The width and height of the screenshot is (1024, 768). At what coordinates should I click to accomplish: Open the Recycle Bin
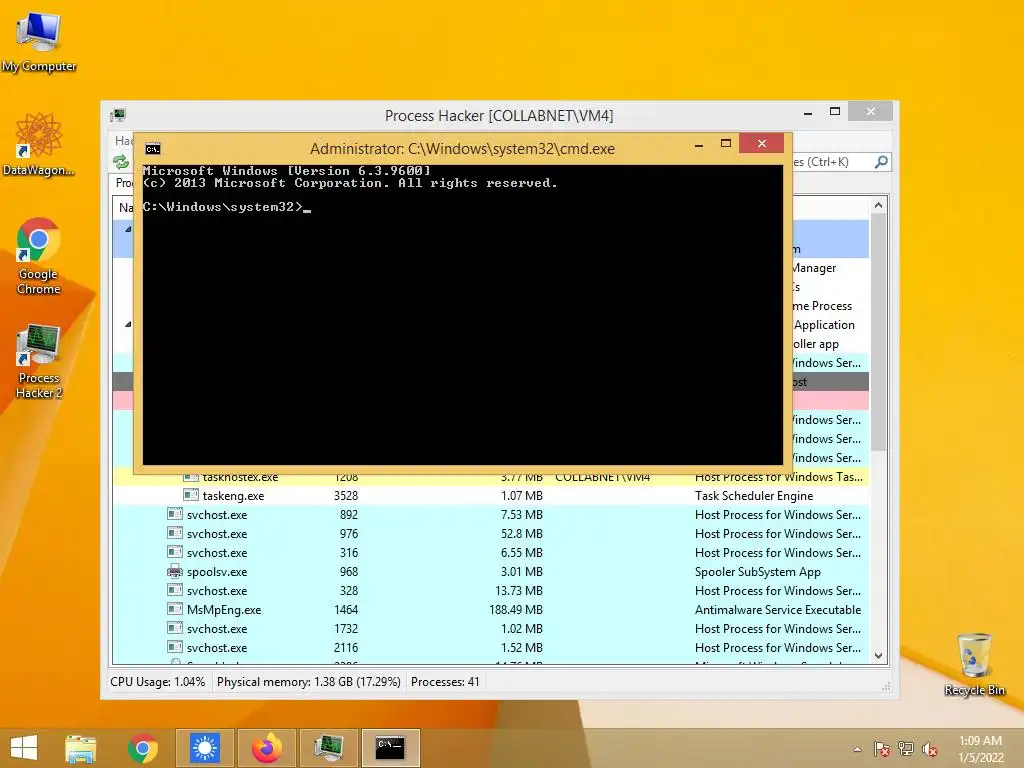[x=974, y=664]
